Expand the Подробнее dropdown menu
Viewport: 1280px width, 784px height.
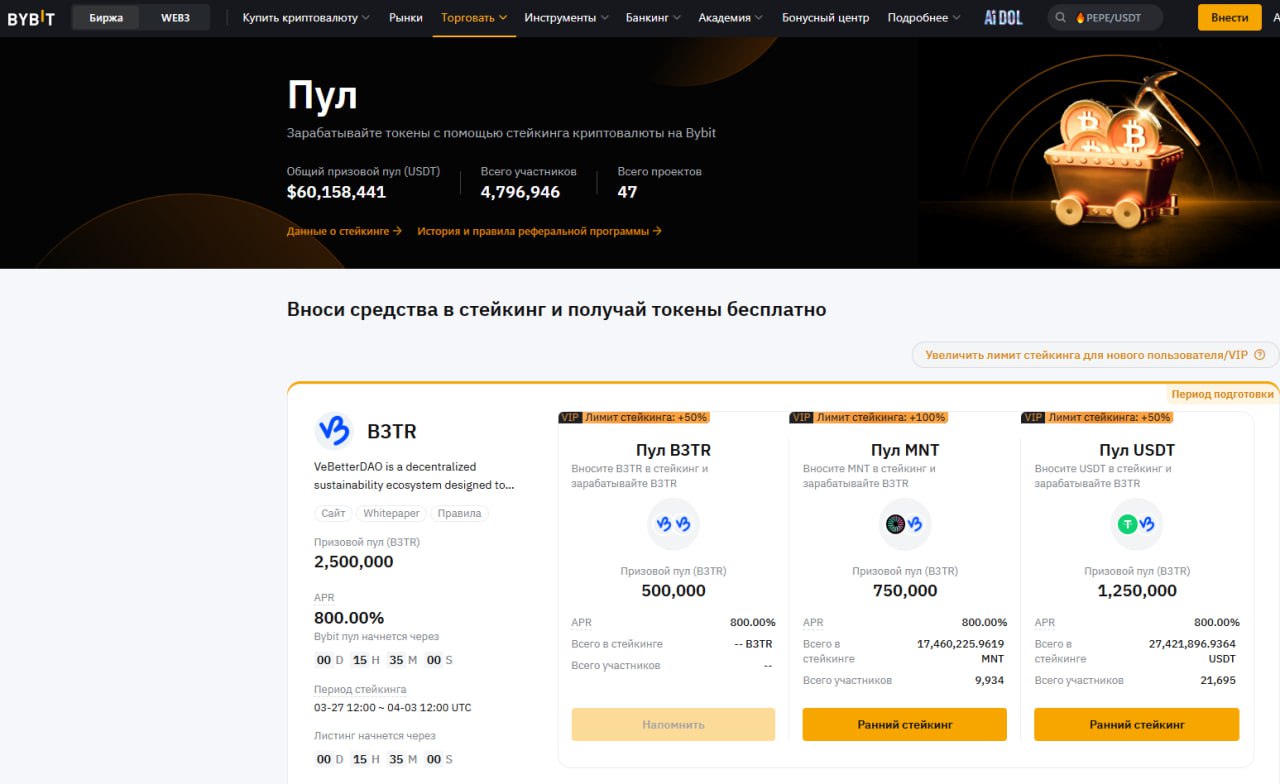coord(924,18)
